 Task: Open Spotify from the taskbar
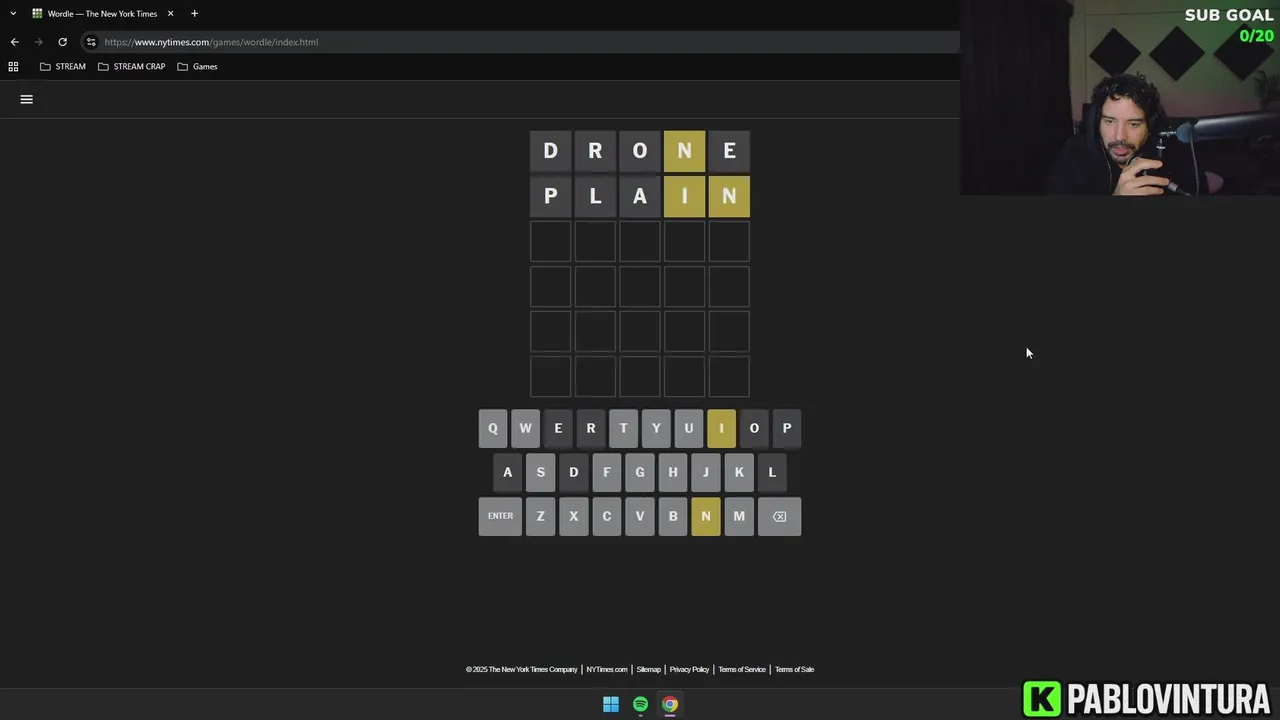pyautogui.click(x=640, y=704)
